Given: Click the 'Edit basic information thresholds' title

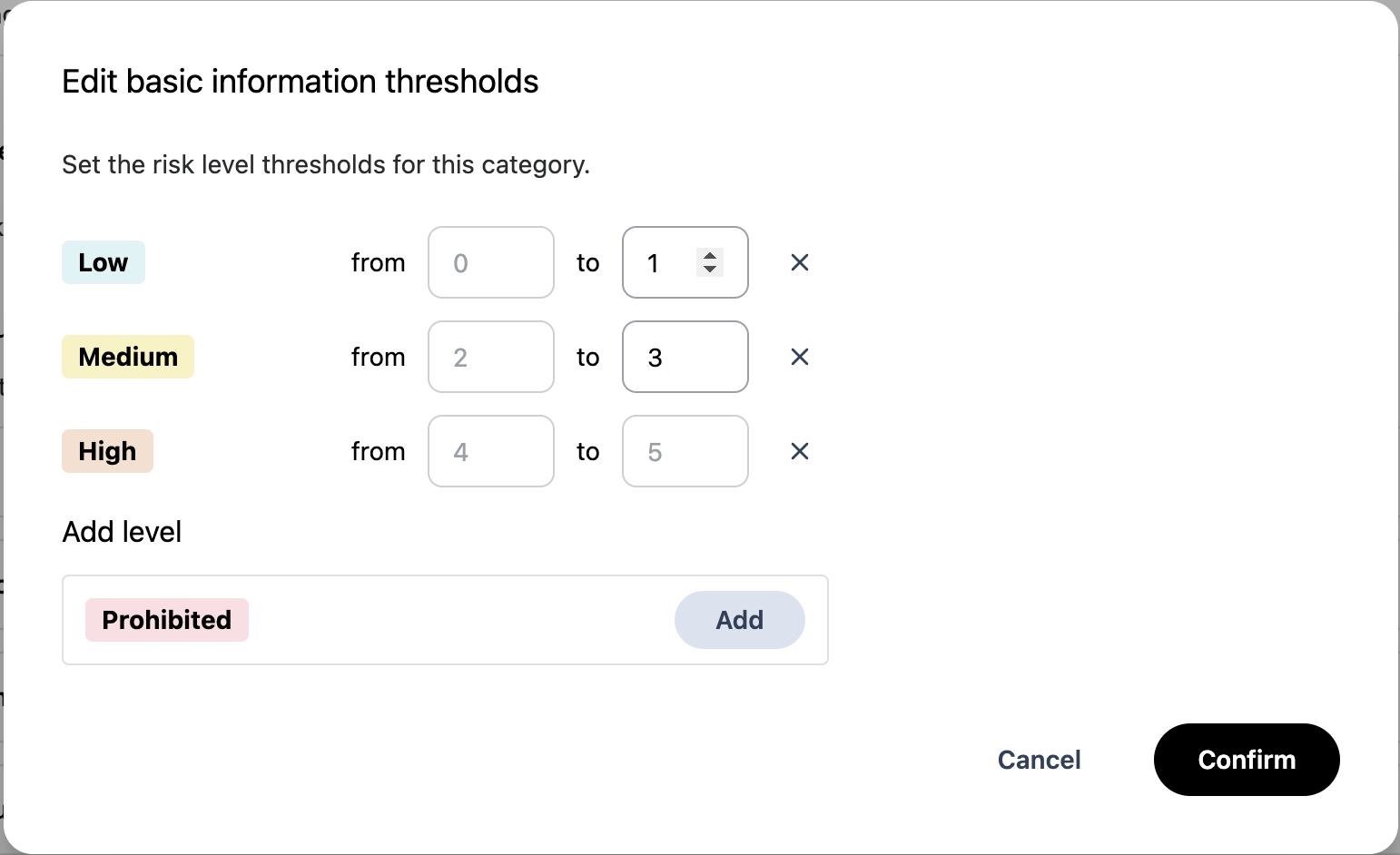Looking at the screenshot, I should [x=300, y=82].
